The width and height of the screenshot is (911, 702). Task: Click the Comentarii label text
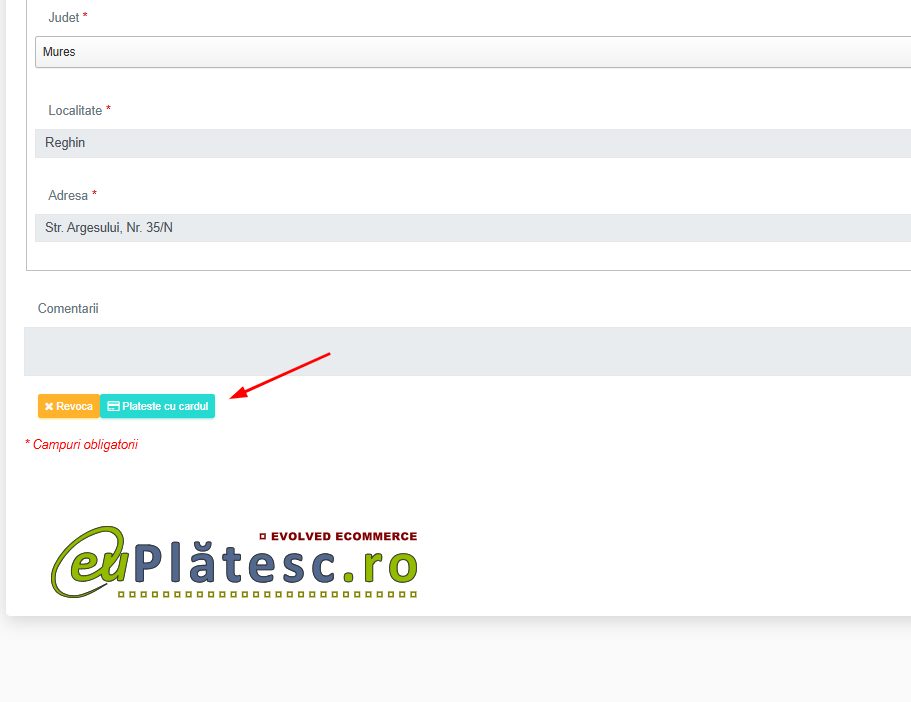[68, 309]
